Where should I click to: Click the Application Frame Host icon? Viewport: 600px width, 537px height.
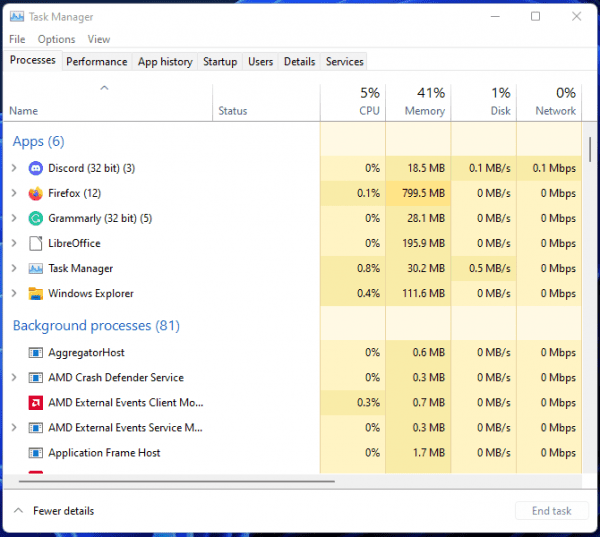[x=36, y=453]
